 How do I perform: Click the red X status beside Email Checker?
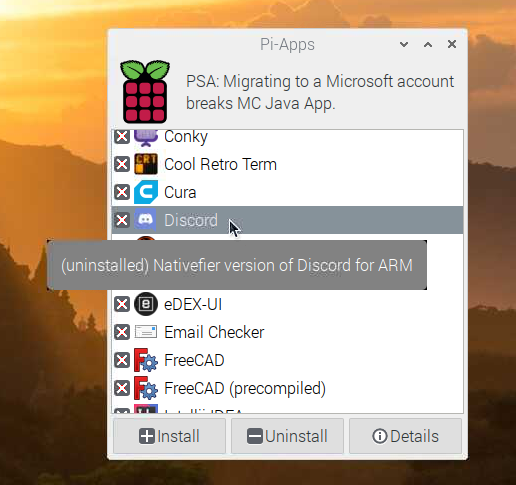(x=122, y=332)
